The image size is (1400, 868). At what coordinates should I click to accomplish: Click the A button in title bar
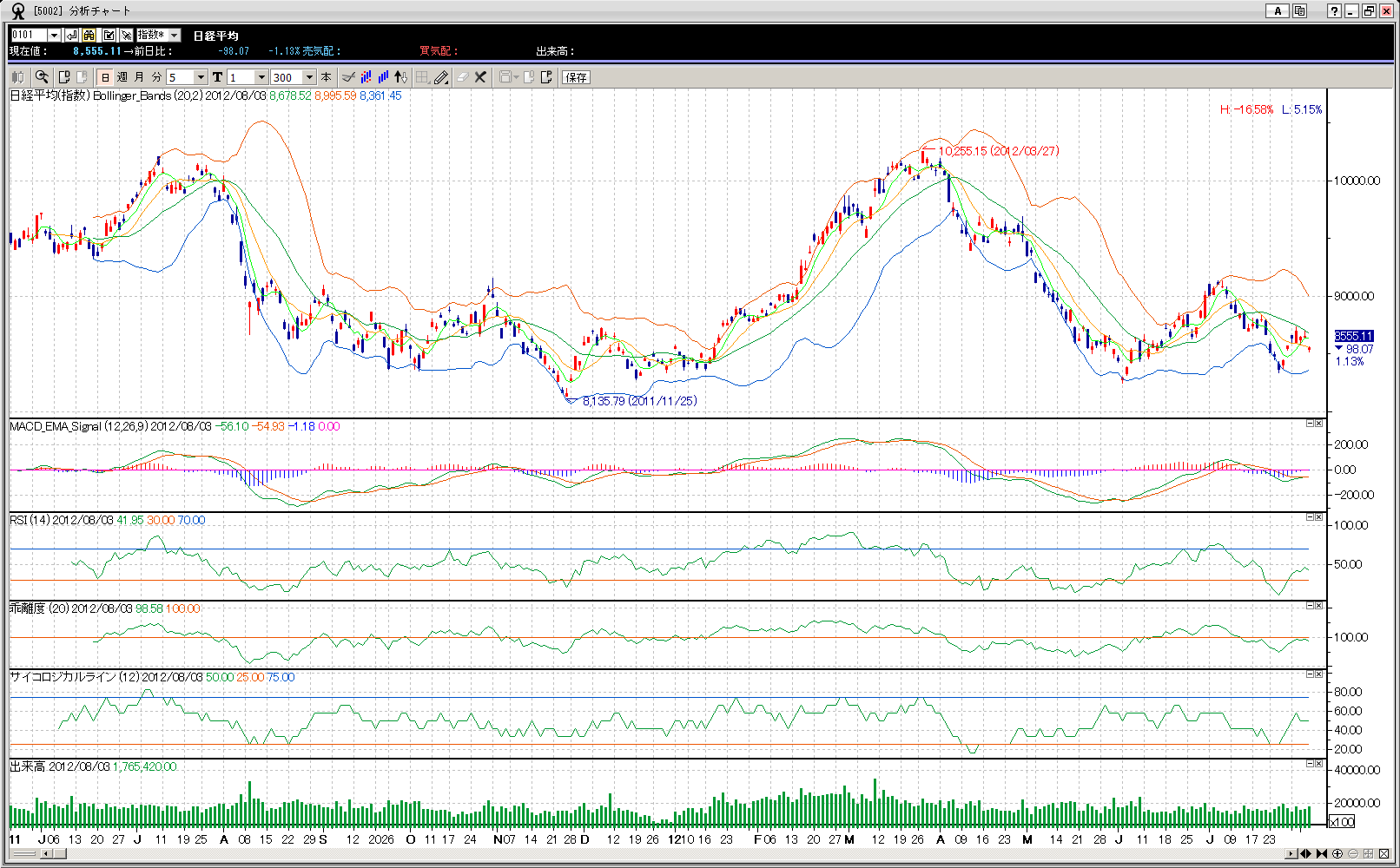[x=1277, y=10]
